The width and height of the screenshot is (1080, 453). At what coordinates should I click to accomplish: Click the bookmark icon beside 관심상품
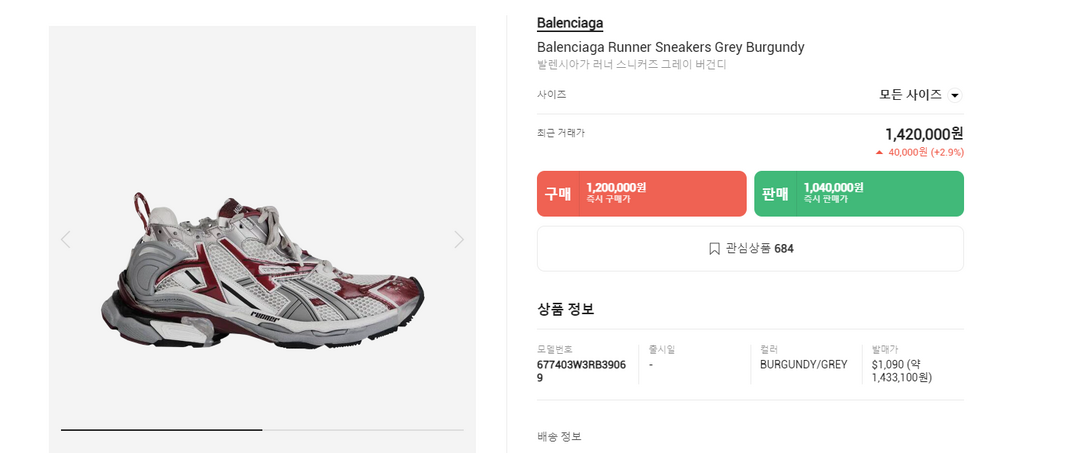[714, 248]
